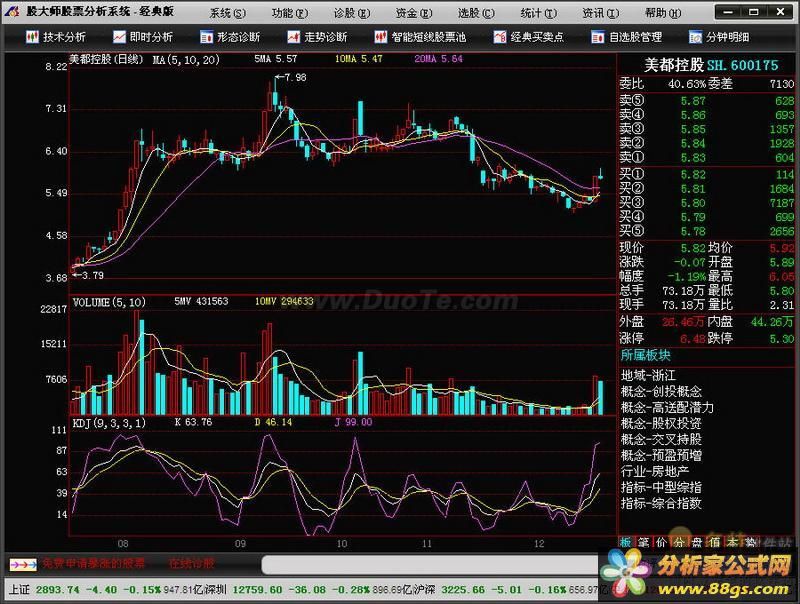The height and width of the screenshot is (604, 800).
Task: Open the 功能(F) menu
Action: click(x=290, y=13)
